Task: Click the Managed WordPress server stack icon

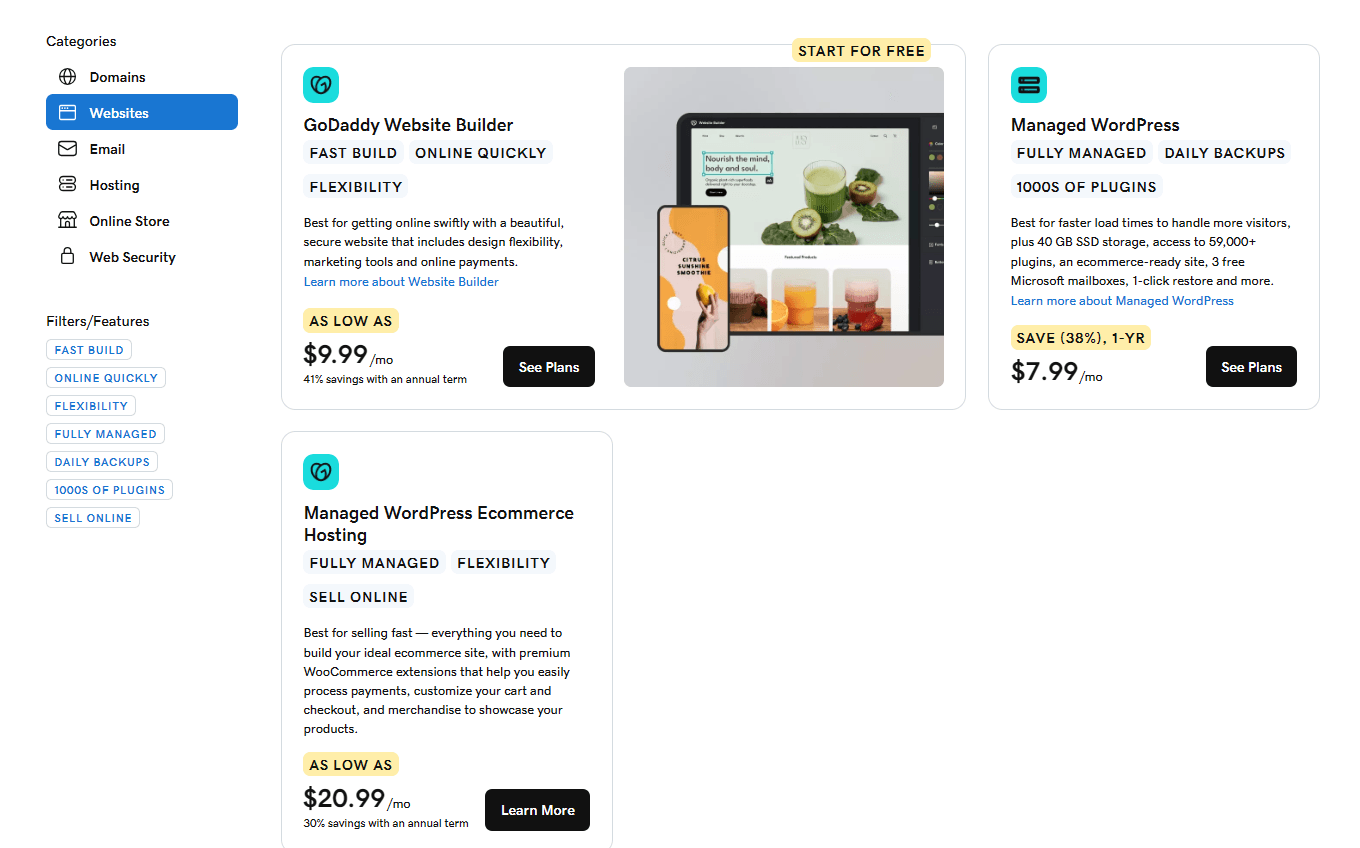Action: click(x=1029, y=85)
